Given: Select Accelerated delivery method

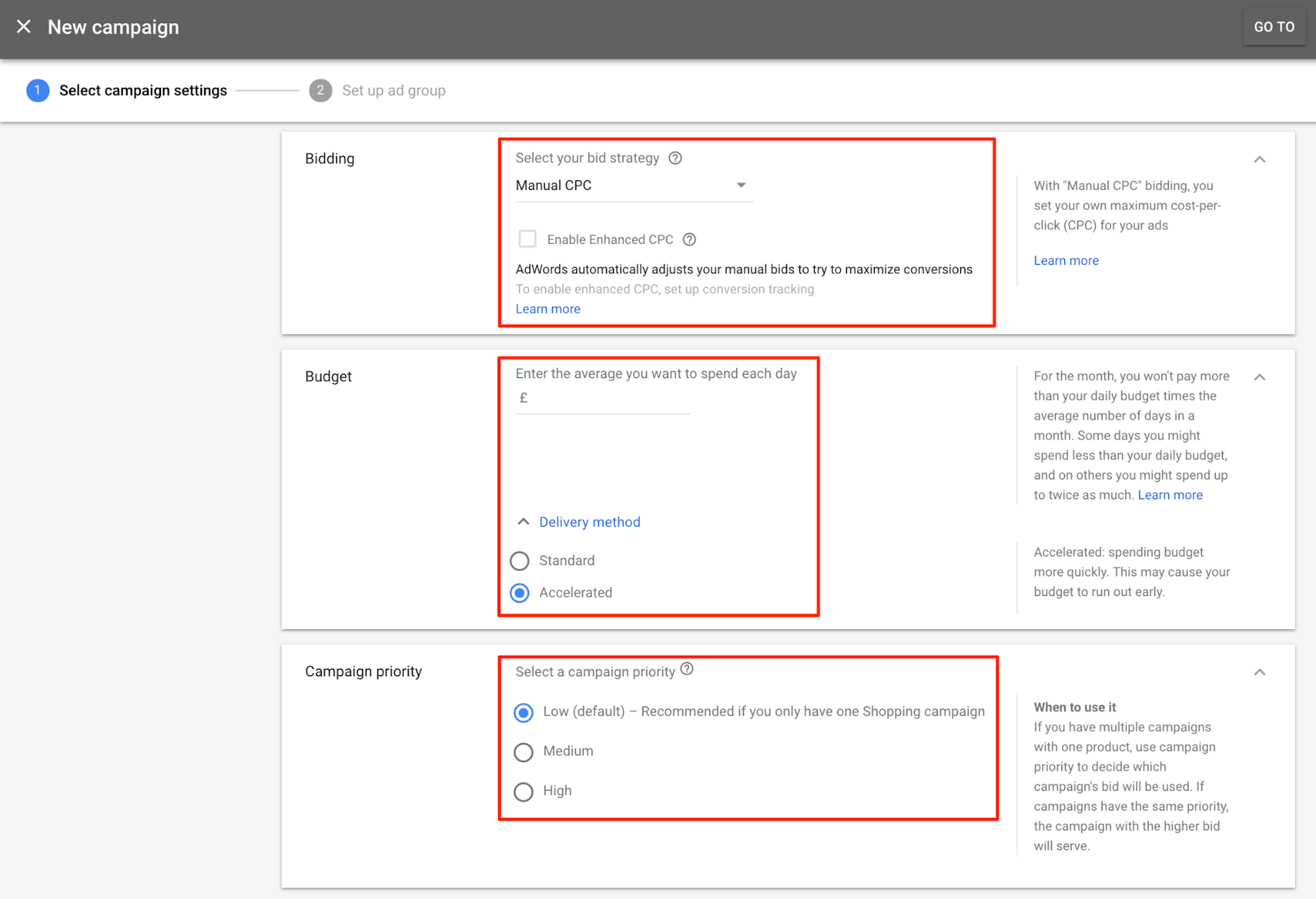Looking at the screenshot, I should [519, 593].
